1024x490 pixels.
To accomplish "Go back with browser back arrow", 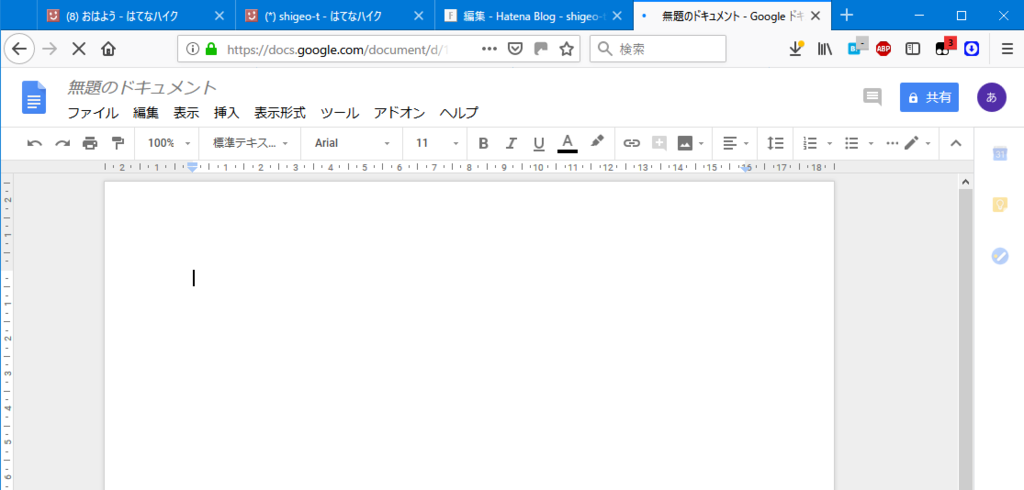I will 20,48.
